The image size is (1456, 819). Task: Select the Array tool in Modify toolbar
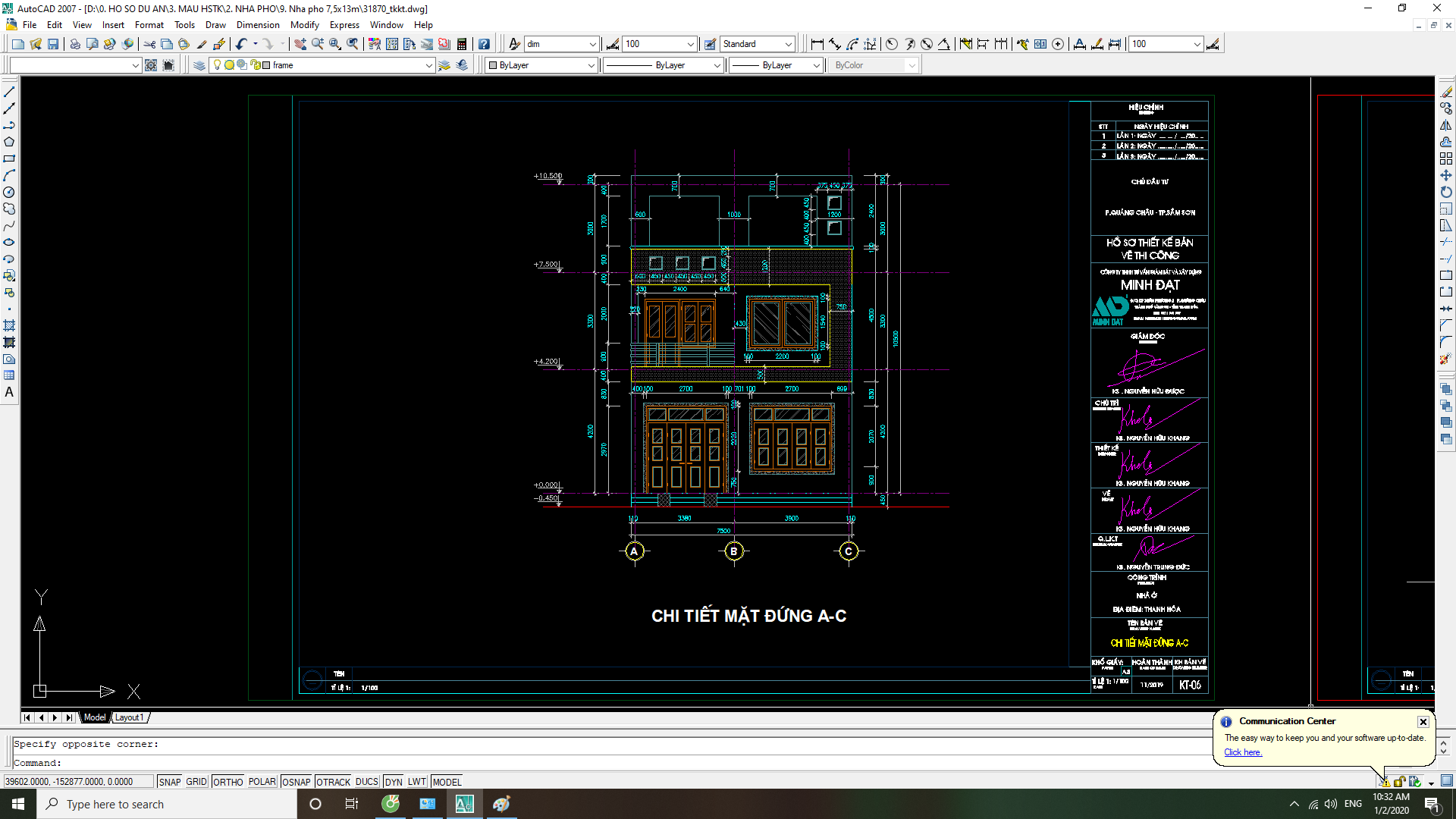point(1446,158)
